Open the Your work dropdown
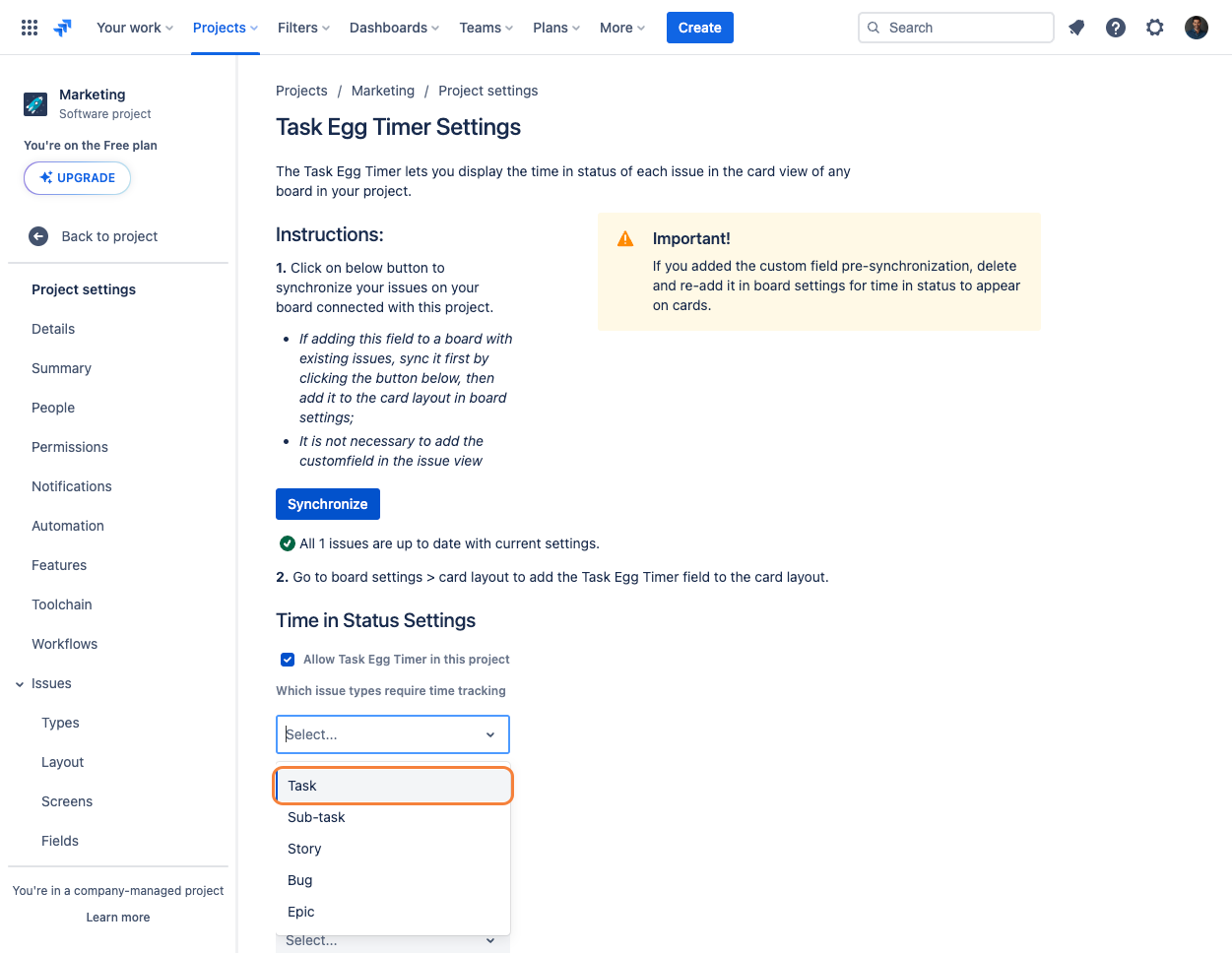Screen dimensions: 1232x953 (x=135, y=28)
